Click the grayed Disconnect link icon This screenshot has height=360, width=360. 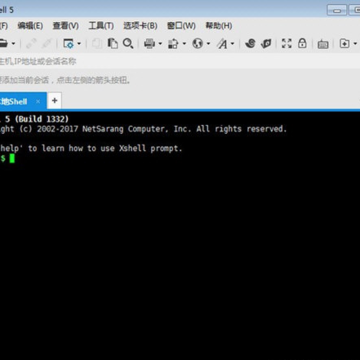31,43
